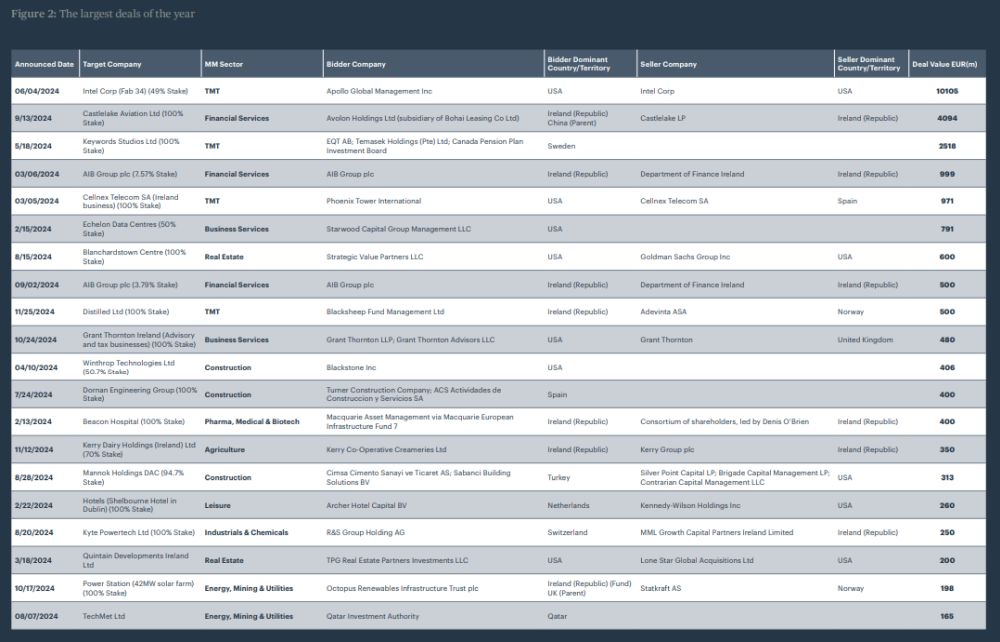
Task: Click the Phoenix Tower International bidder cell
Action: pos(374,201)
